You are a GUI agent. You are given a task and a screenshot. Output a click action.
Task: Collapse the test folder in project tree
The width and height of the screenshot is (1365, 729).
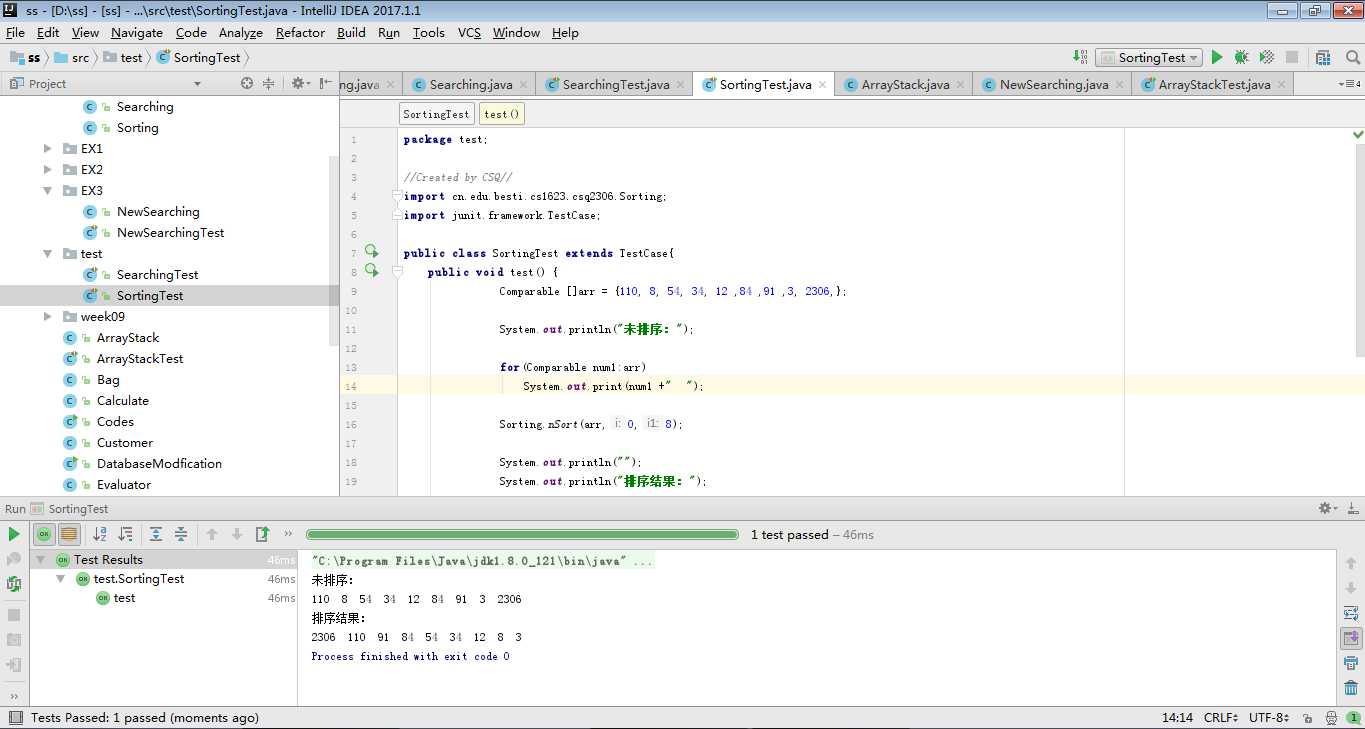(x=47, y=253)
